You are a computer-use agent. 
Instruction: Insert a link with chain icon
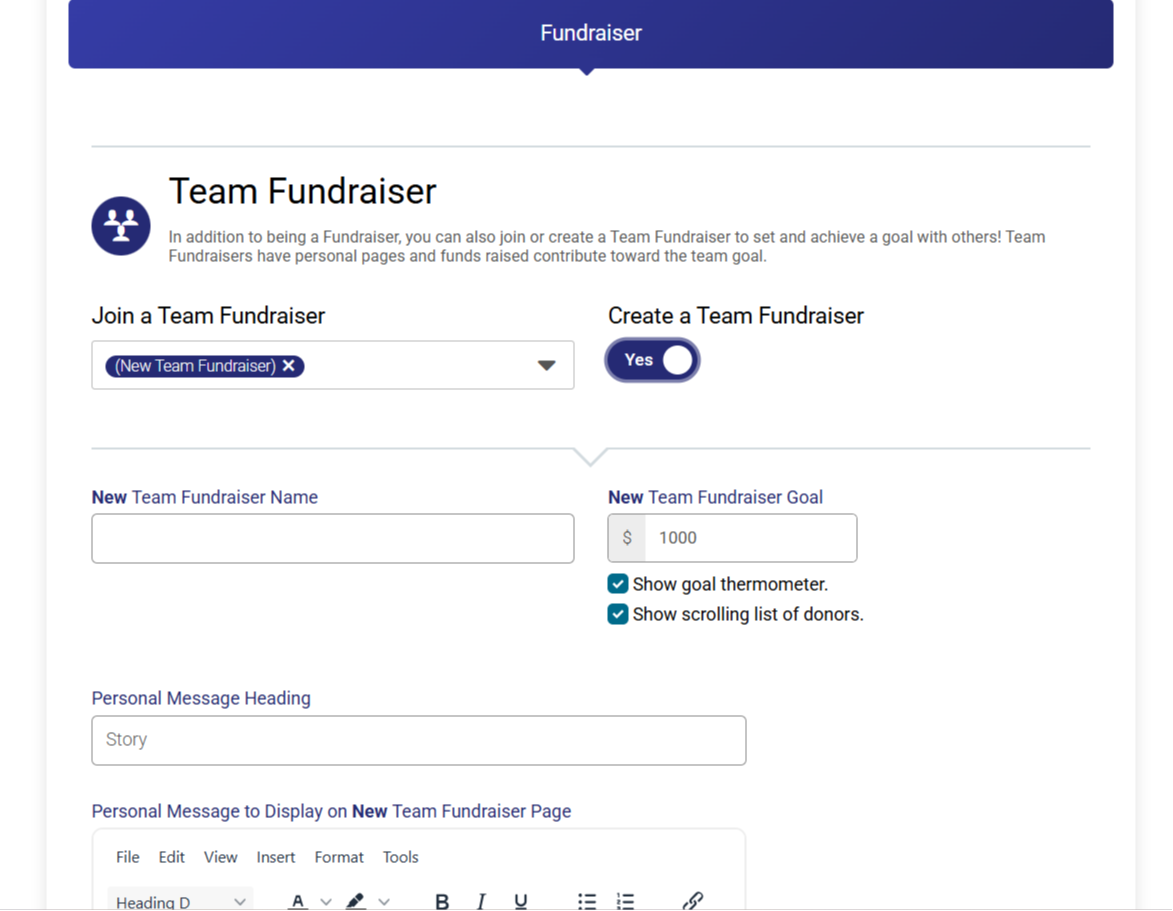point(693,901)
